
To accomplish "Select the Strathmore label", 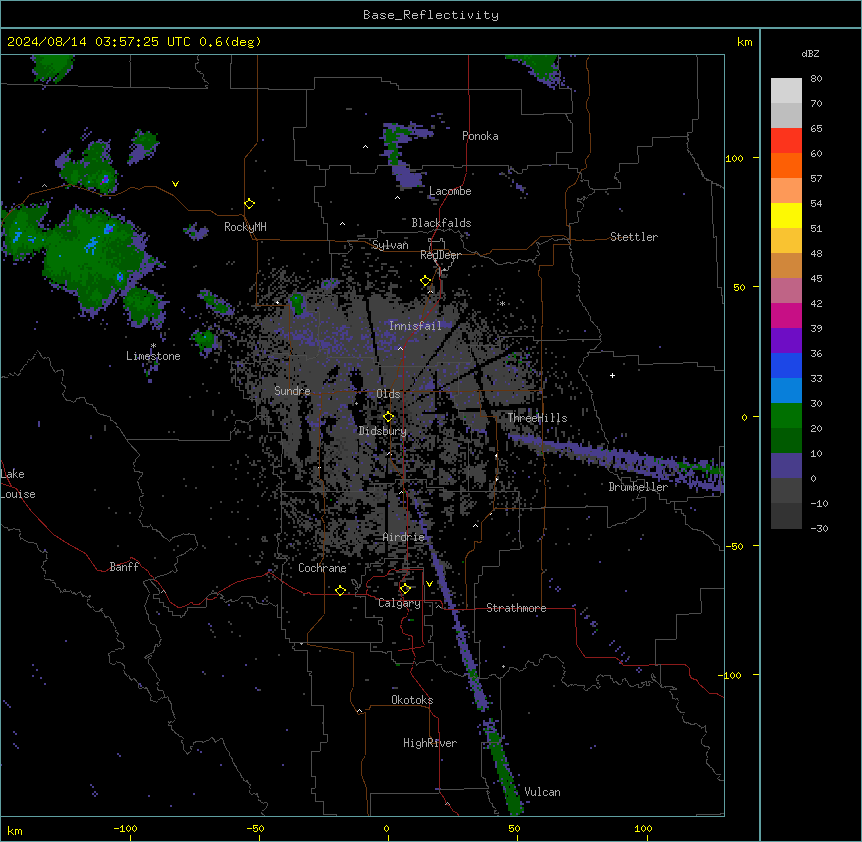I will click(x=516, y=608).
